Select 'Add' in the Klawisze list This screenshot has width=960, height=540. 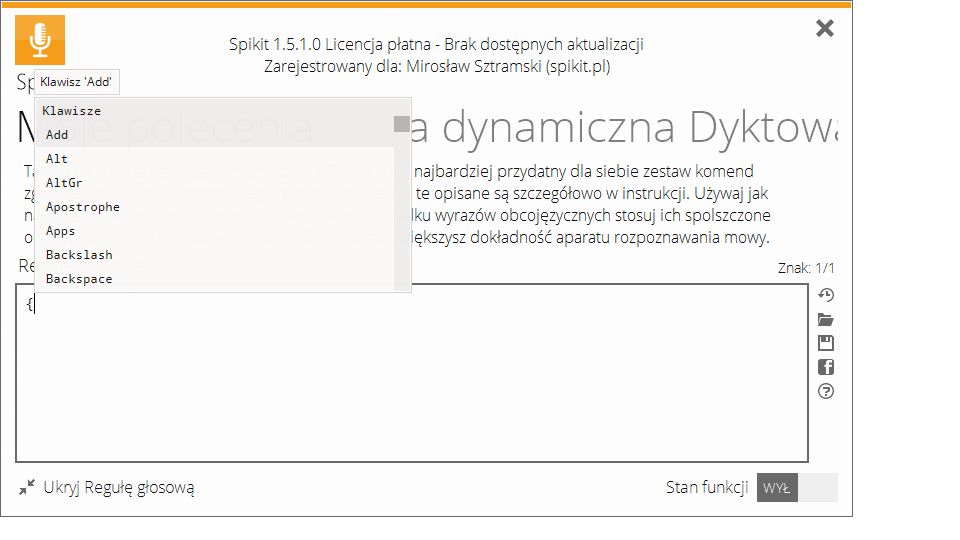215,135
